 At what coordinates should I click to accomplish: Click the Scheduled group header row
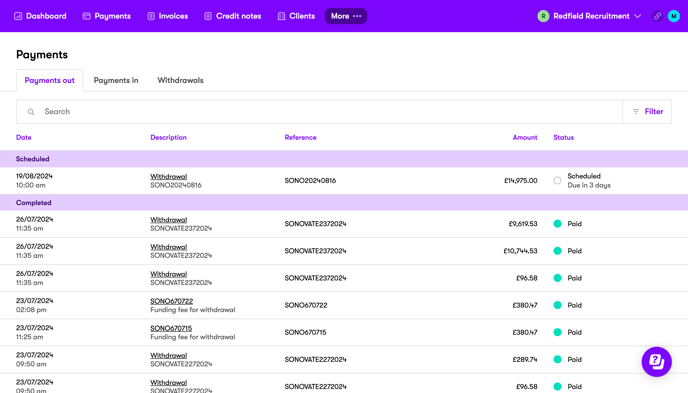pos(344,159)
